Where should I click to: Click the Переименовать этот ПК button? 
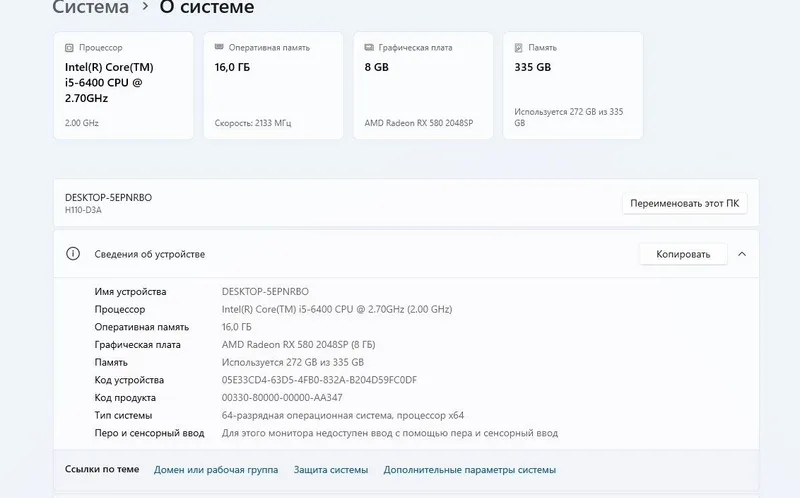coord(684,203)
